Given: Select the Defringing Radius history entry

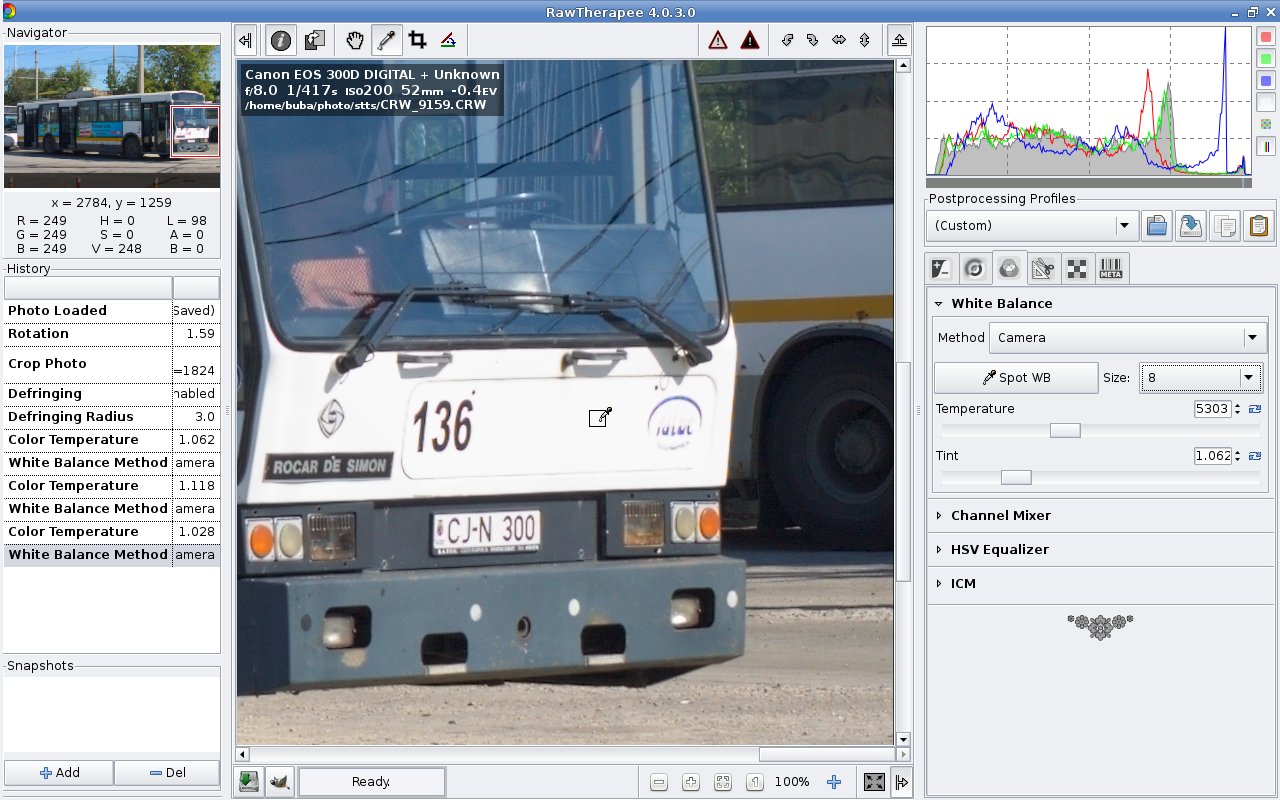Looking at the screenshot, I should click(x=112, y=417).
